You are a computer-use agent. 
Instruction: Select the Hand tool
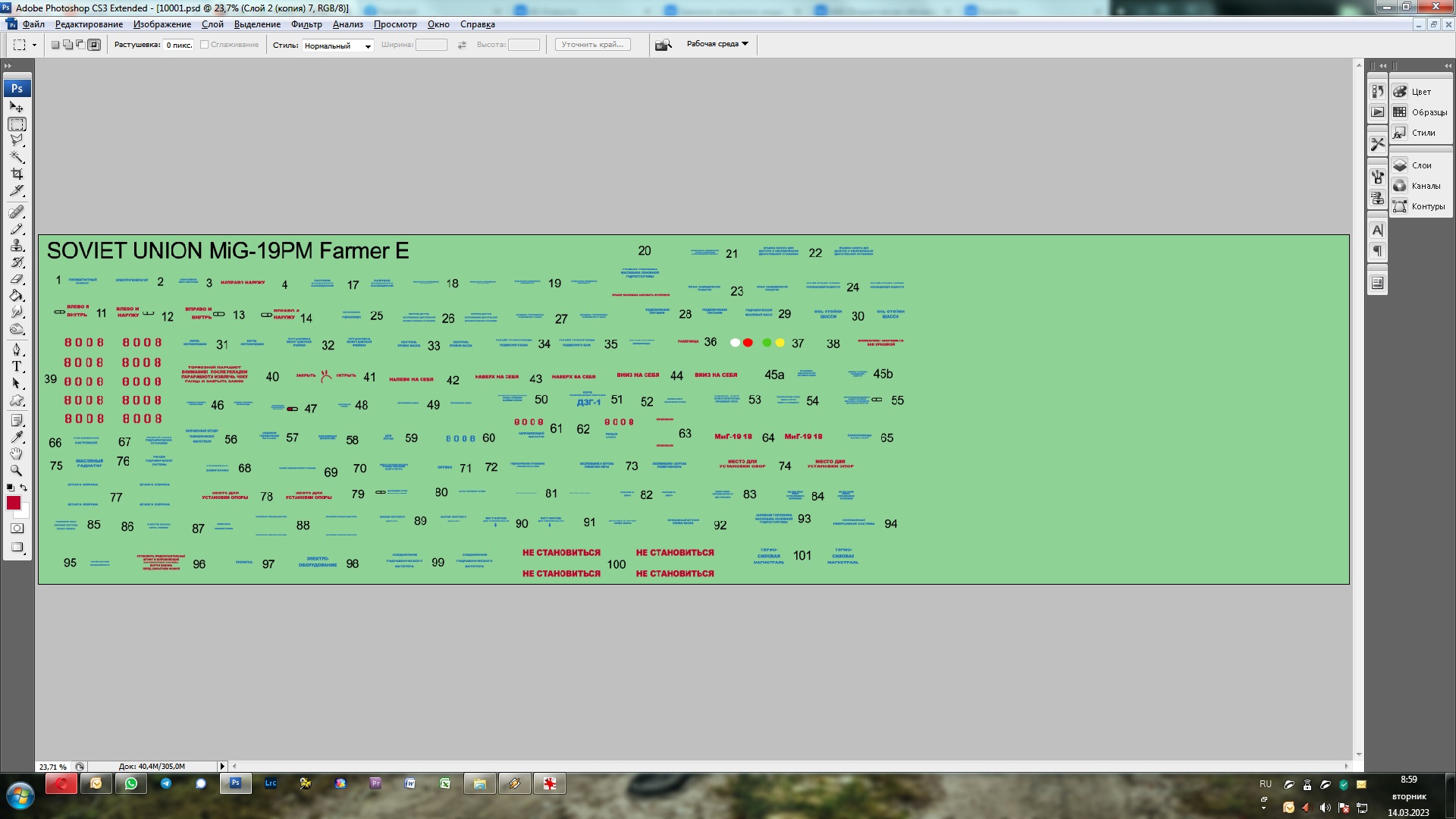(x=17, y=454)
